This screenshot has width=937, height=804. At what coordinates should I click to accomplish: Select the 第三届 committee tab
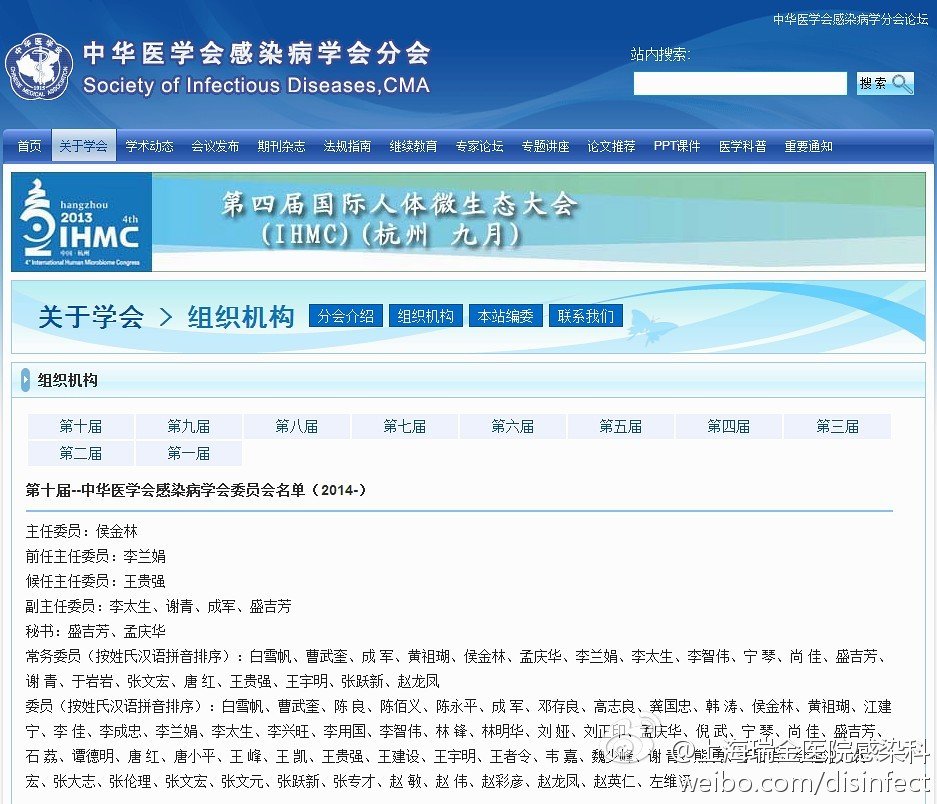pyautogui.click(x=838, y=427)
